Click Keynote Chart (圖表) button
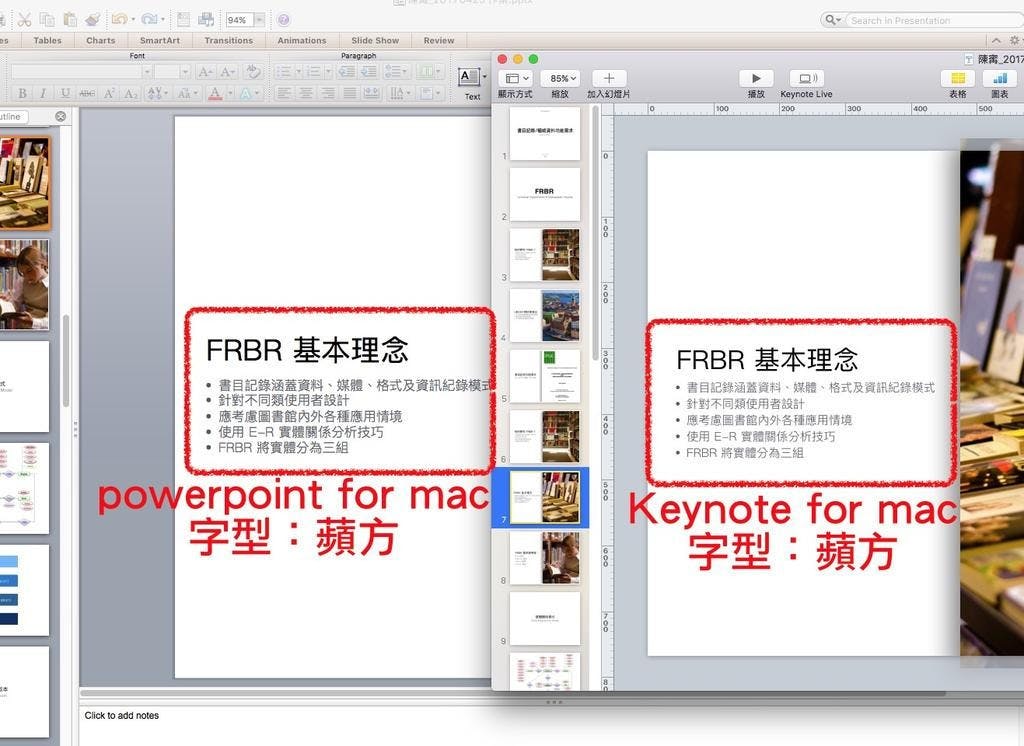The width and height of the screenshot is (1024, 746). click(x=999, y=78)
